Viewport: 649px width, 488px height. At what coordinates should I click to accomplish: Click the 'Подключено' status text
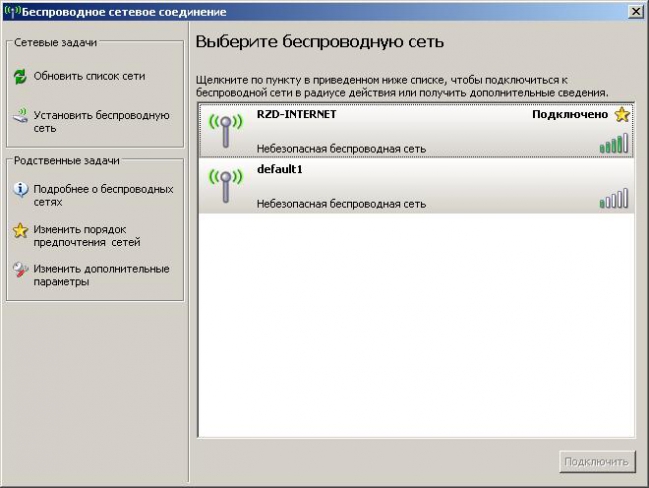[570, 114]
